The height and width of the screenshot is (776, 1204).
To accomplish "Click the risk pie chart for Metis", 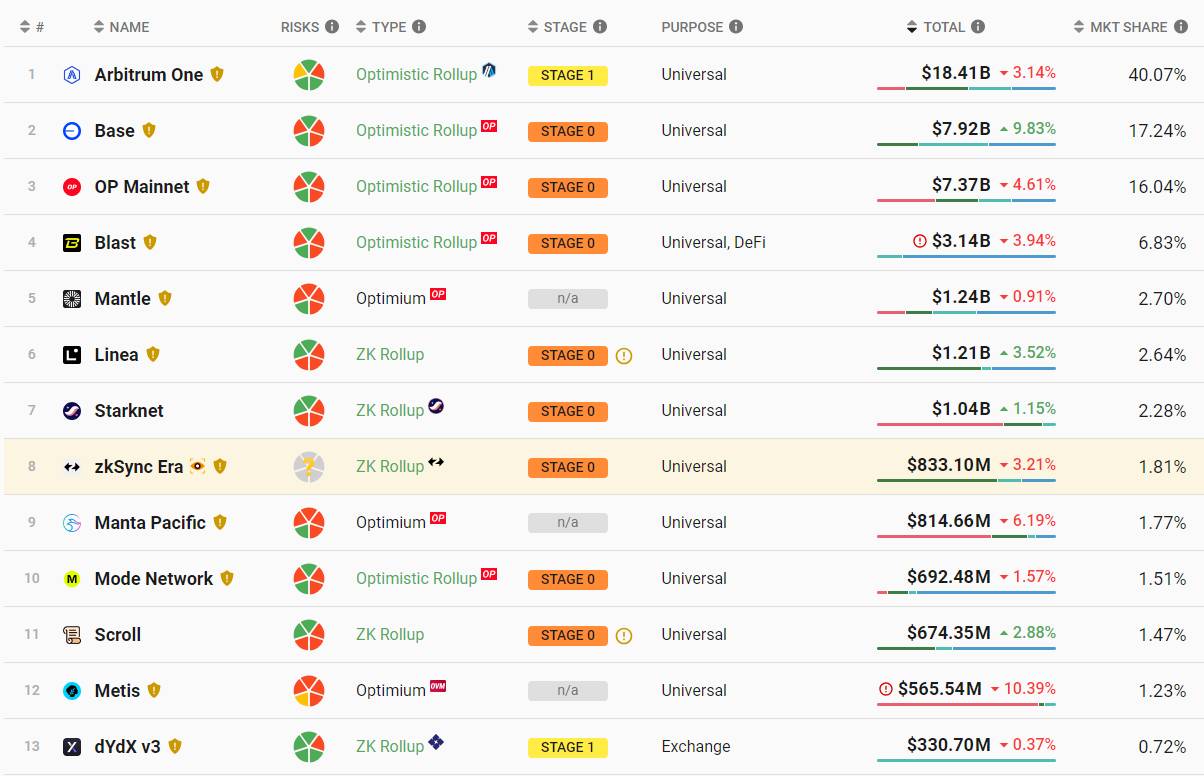I will click(309, 691).
